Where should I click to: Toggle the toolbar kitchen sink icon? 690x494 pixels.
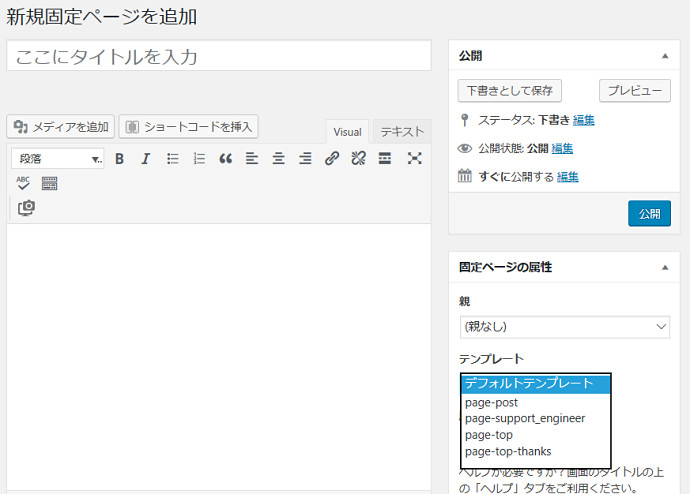coord(49,183)
